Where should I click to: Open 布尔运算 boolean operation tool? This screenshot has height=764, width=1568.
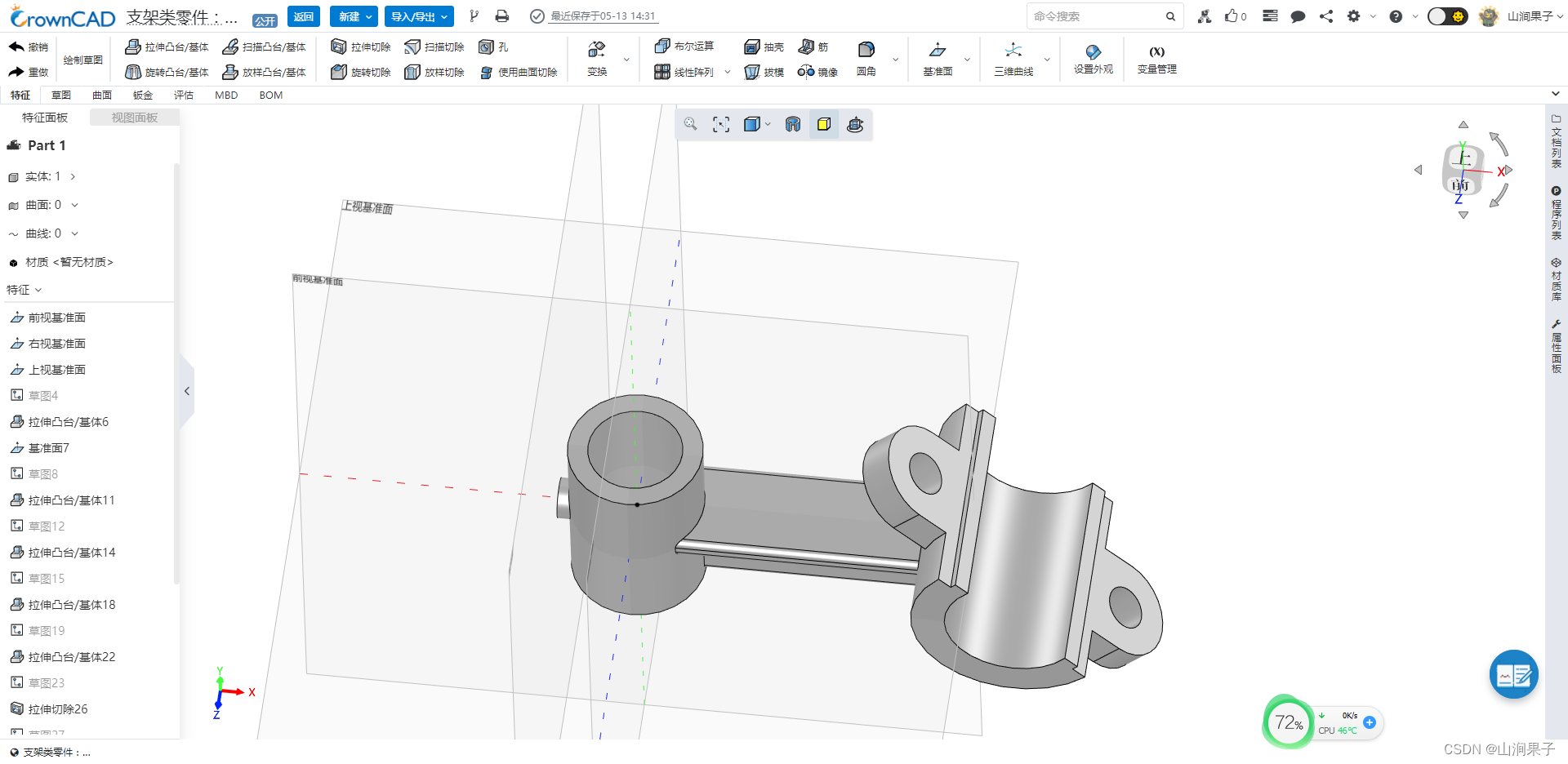[684, 47]
